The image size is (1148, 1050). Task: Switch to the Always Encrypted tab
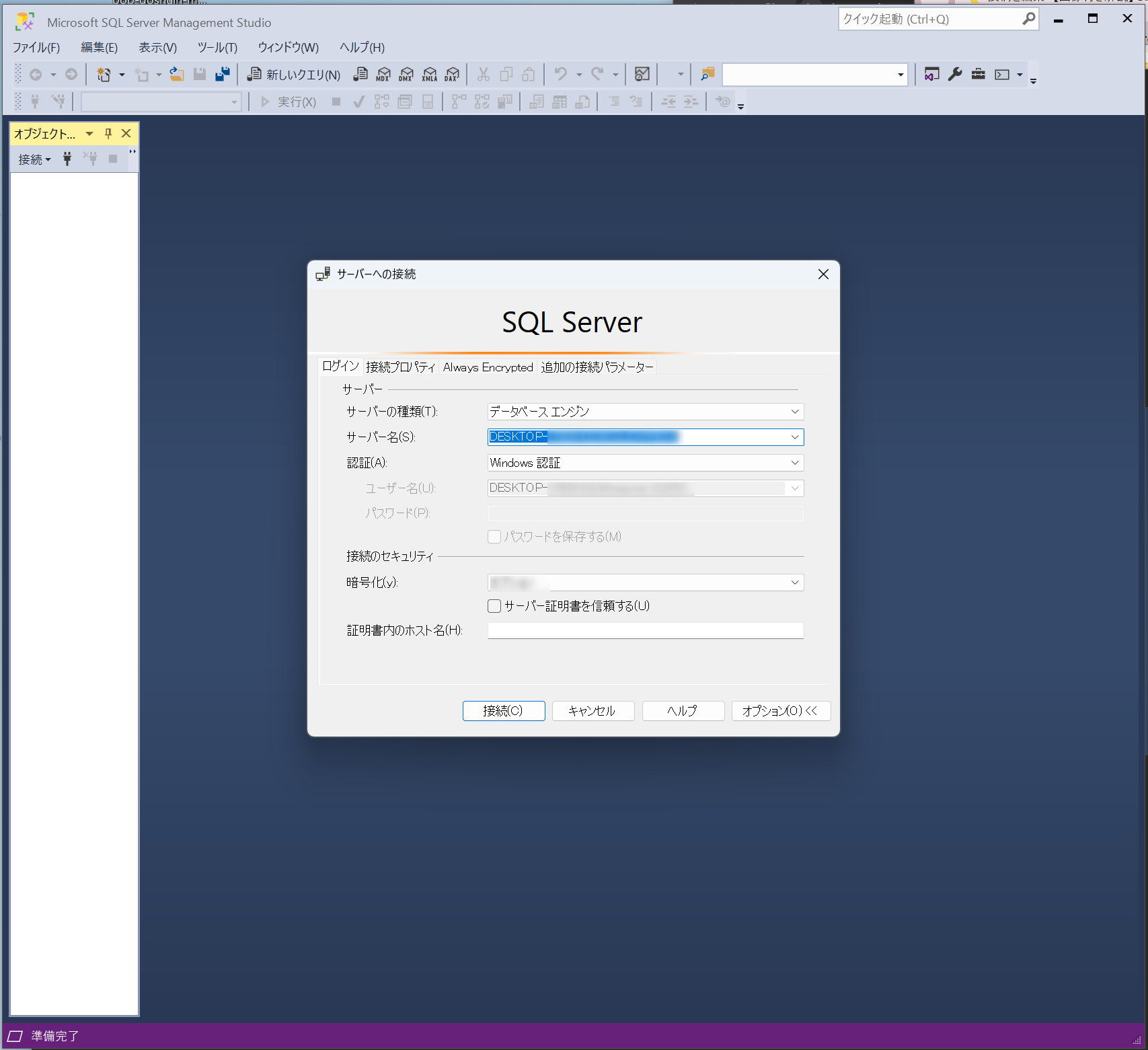(x=488, y=367)
